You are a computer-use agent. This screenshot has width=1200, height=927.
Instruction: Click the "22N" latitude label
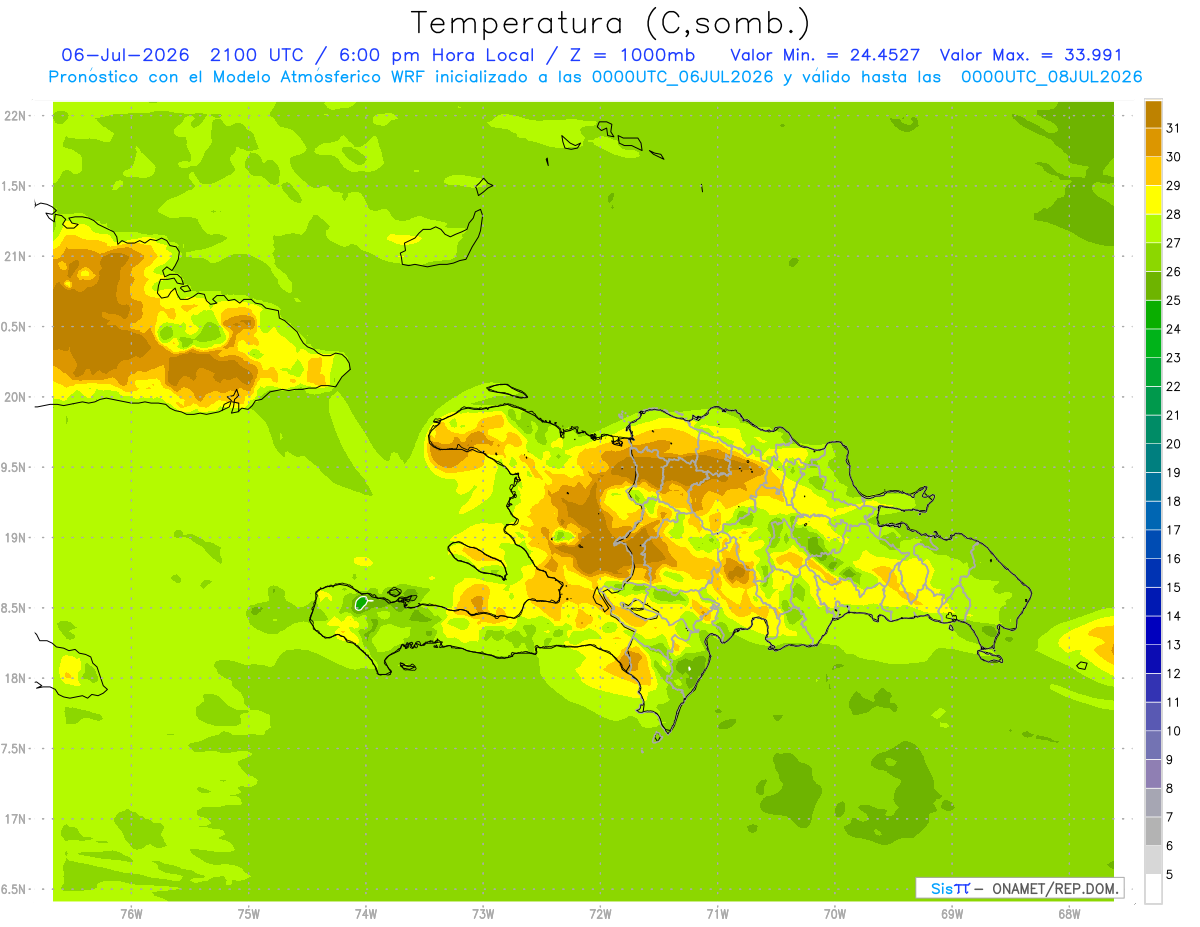16,116
